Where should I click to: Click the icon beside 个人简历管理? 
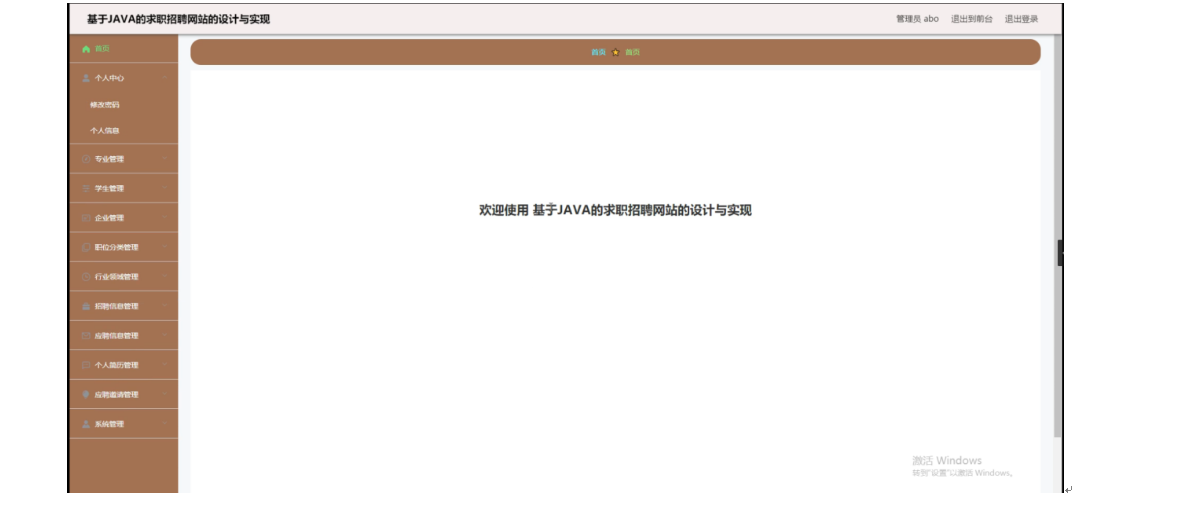pyautogui.click(x=86, y=365)
